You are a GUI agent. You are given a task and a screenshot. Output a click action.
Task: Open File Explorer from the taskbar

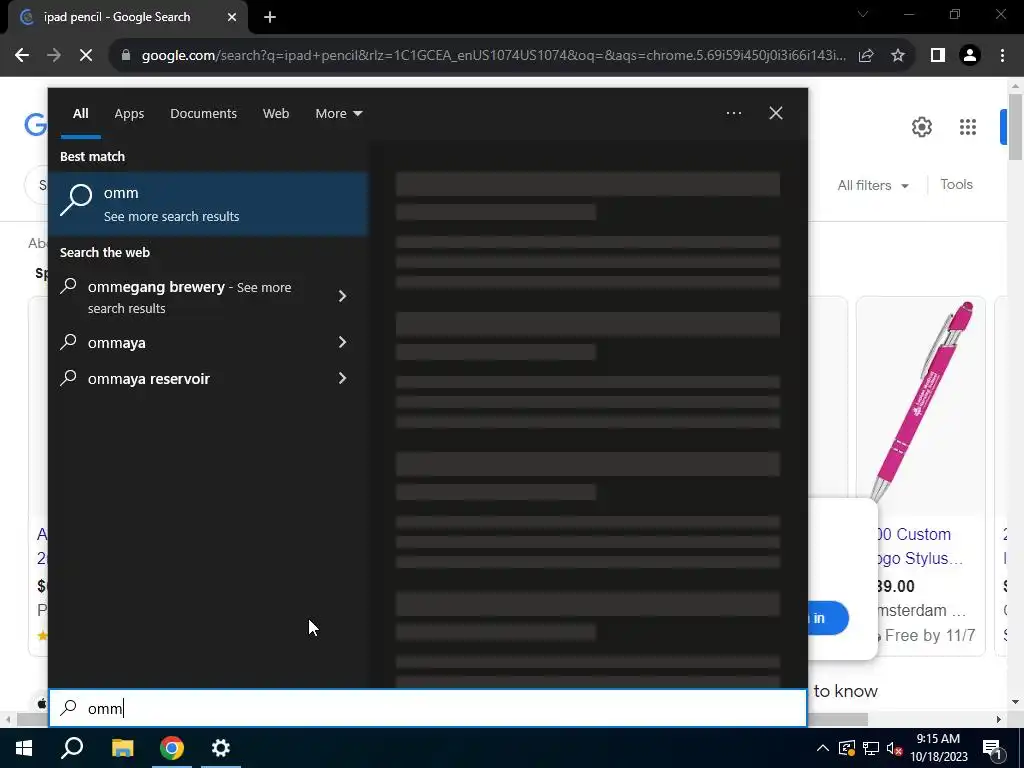(122, 748)
